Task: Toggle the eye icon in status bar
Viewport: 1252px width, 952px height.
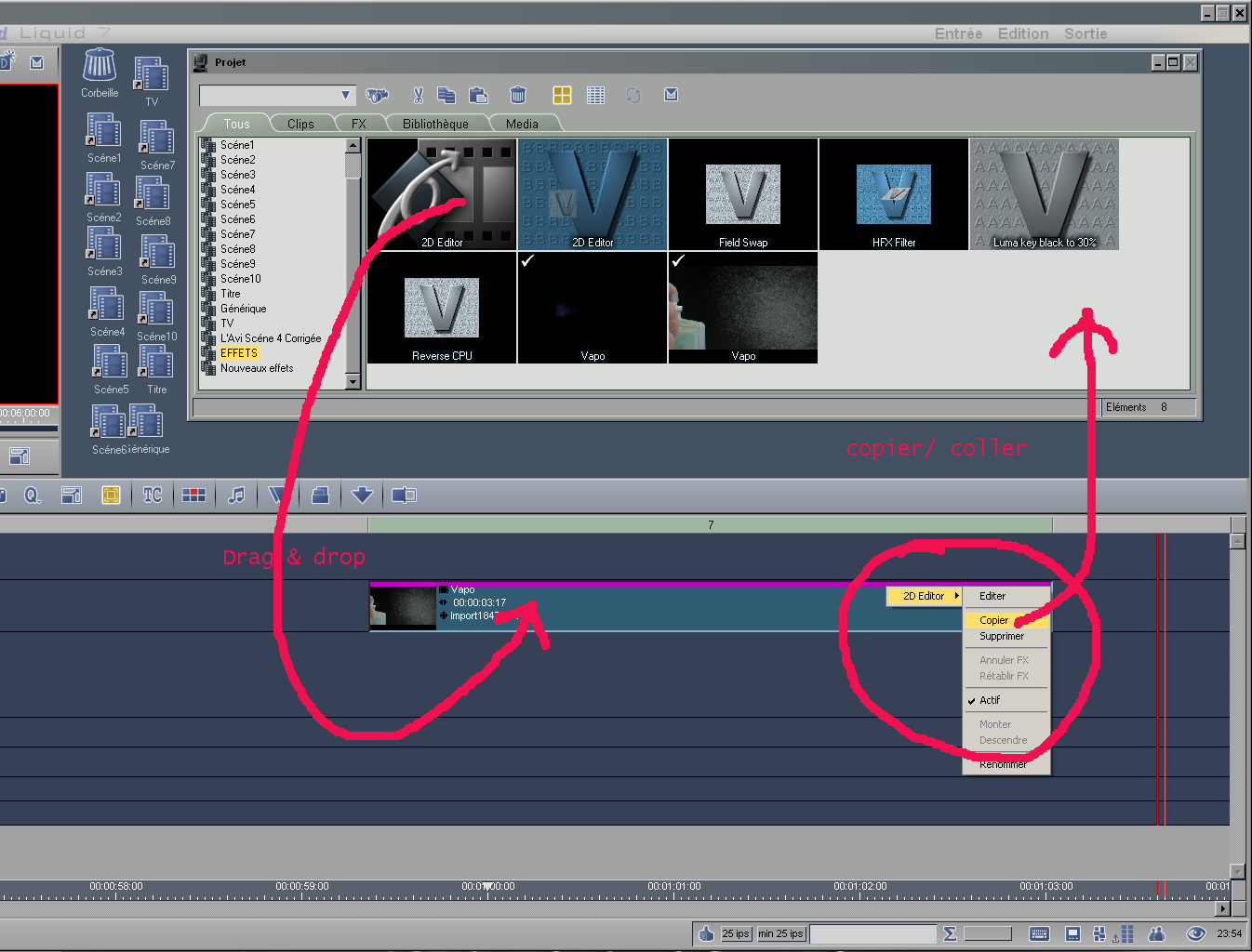Action: (x=1195, y=933)
